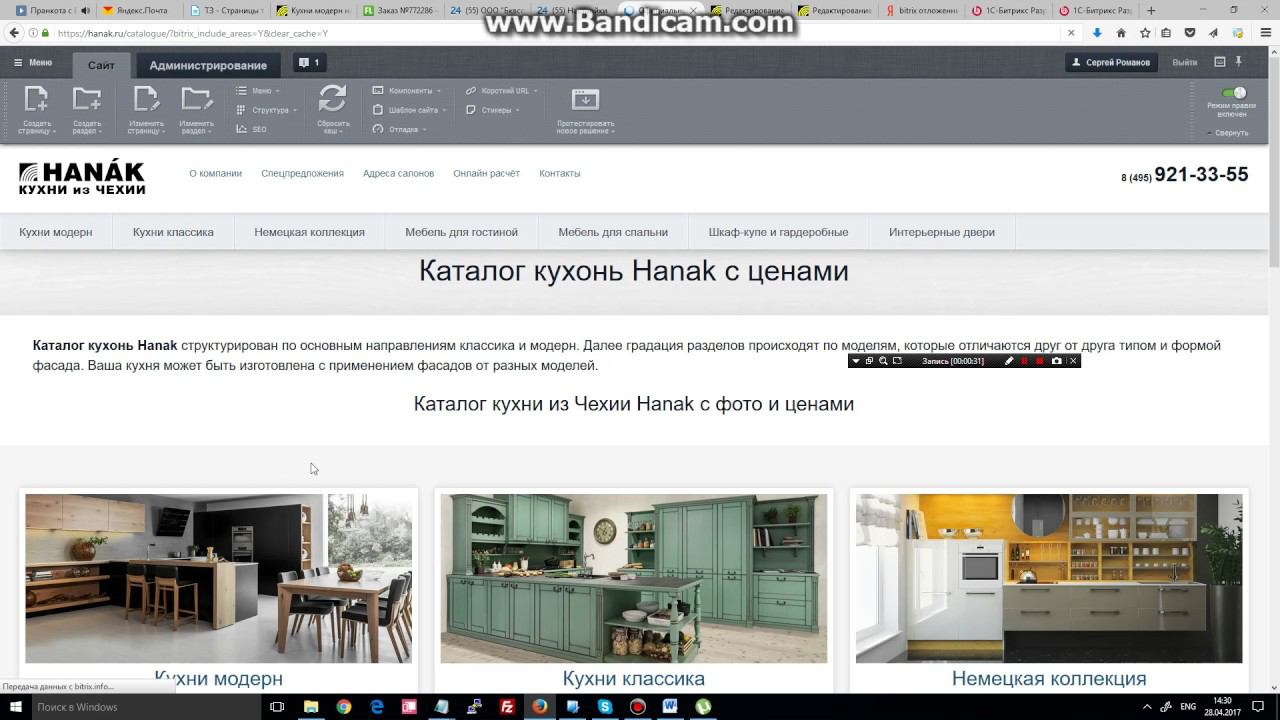1280x720 pixels.
Task: Open the Кухни классика menu item
Action: 173,232
